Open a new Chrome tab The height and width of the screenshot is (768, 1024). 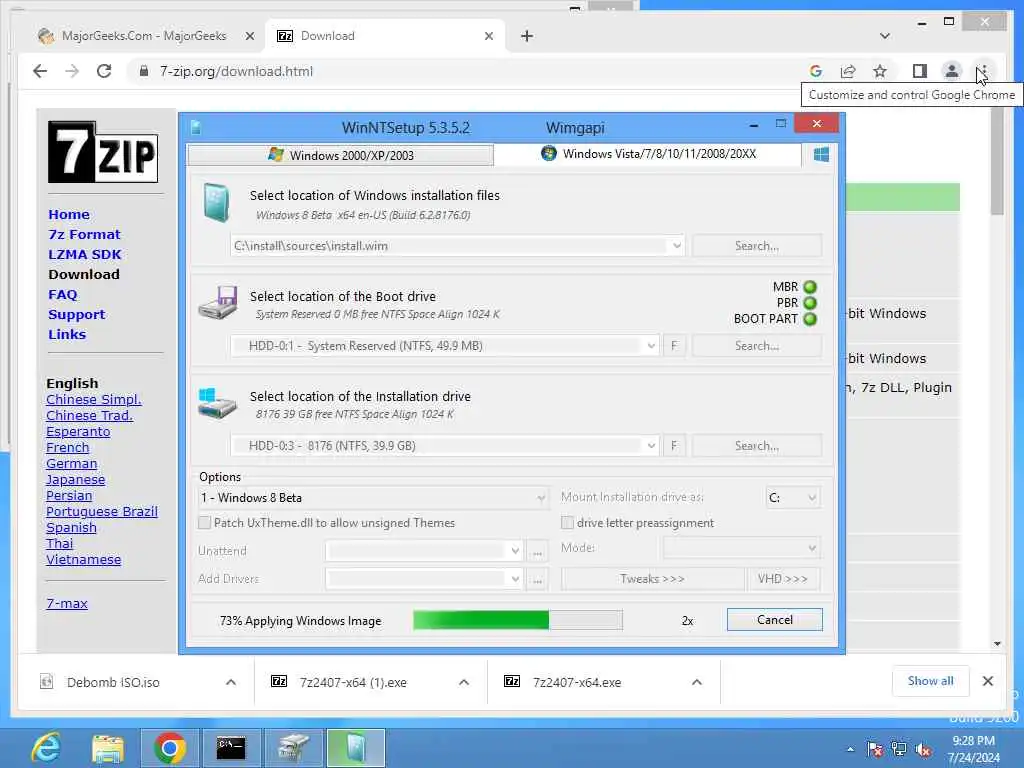click(527, 36)
